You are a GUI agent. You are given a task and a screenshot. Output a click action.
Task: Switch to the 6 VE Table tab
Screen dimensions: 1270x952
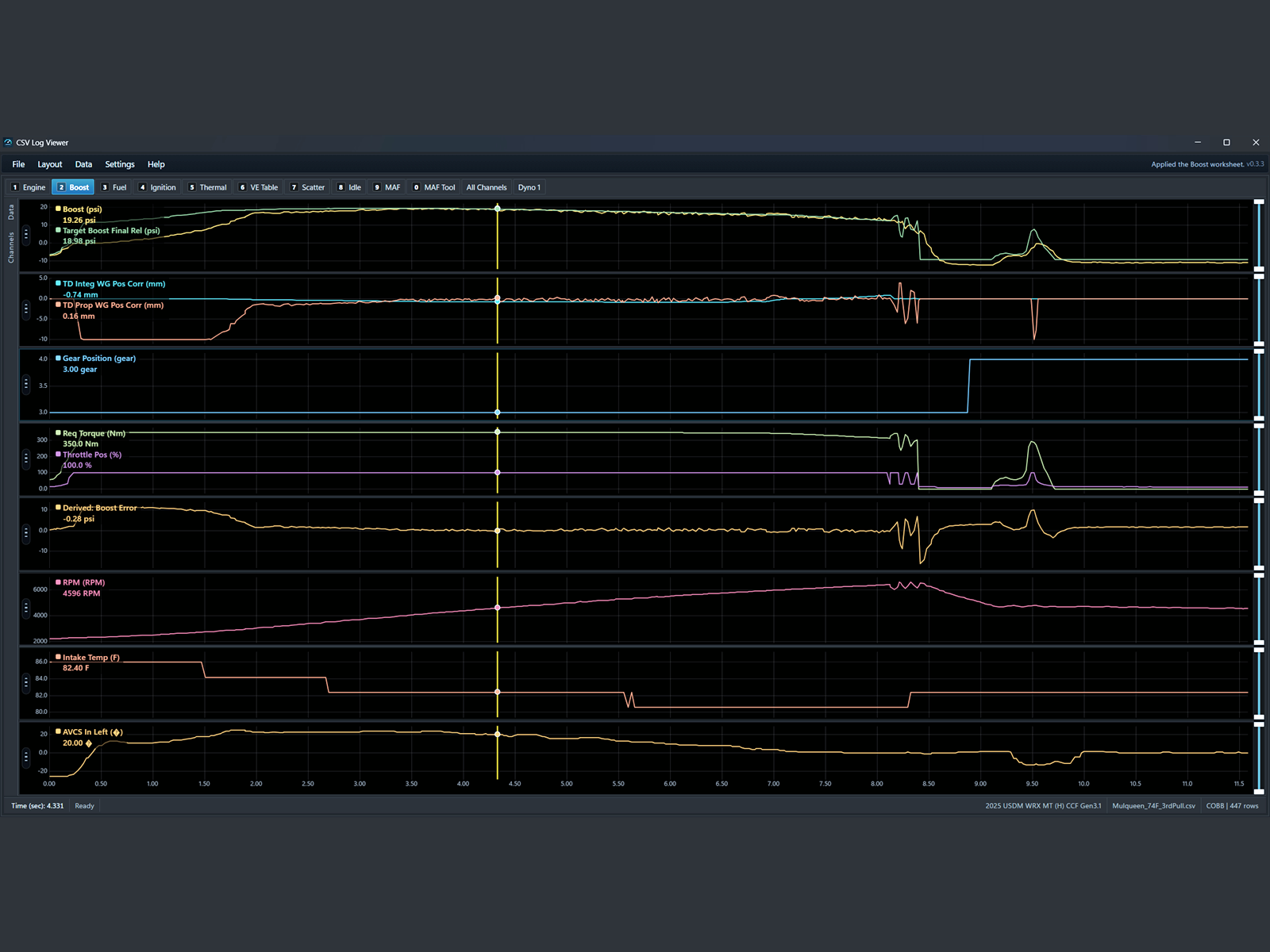pos(260,187)
